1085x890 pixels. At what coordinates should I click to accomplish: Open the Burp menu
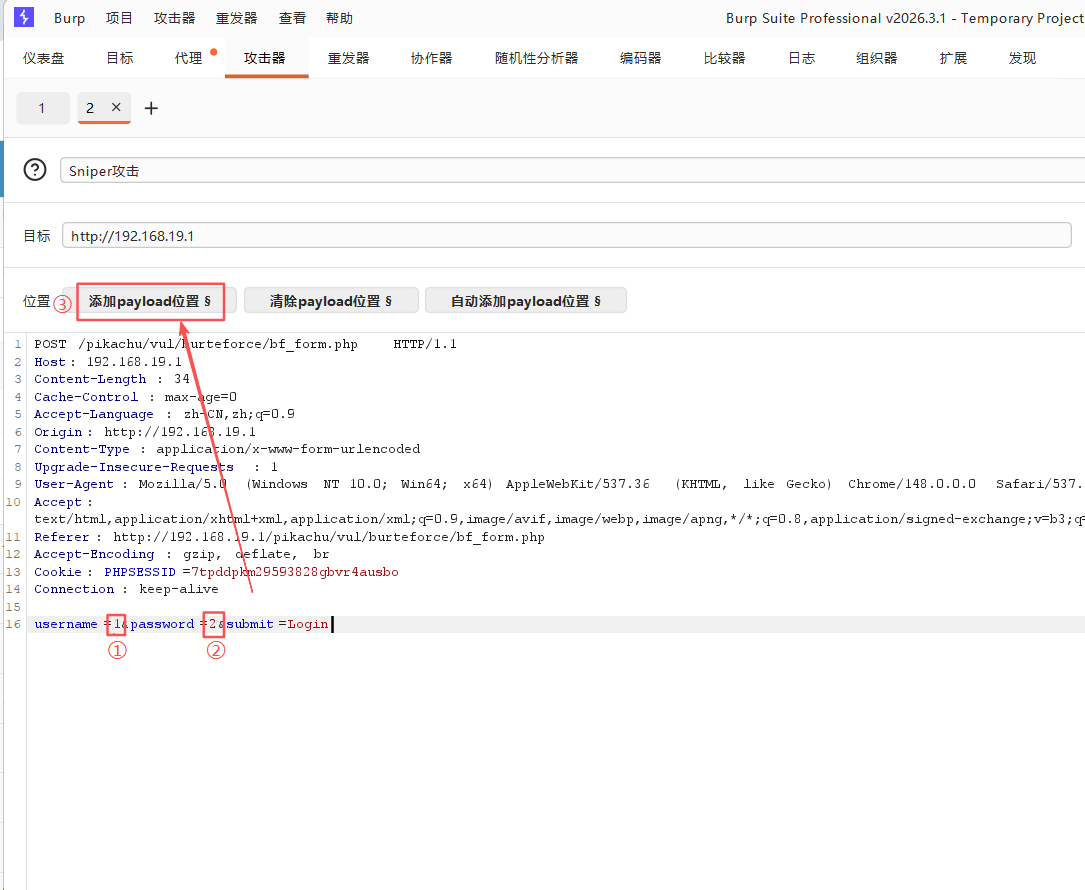point(69,18)
